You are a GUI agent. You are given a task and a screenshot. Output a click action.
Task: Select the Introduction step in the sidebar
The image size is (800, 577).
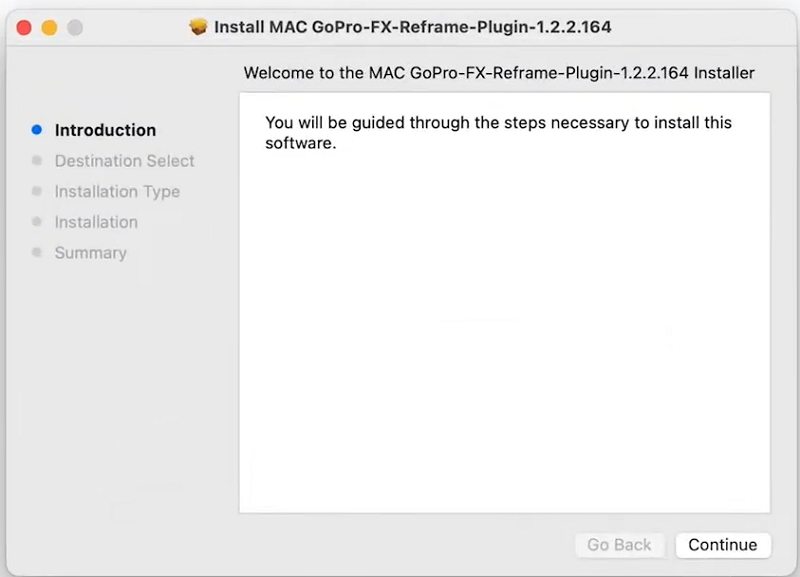tap(105, 130)
